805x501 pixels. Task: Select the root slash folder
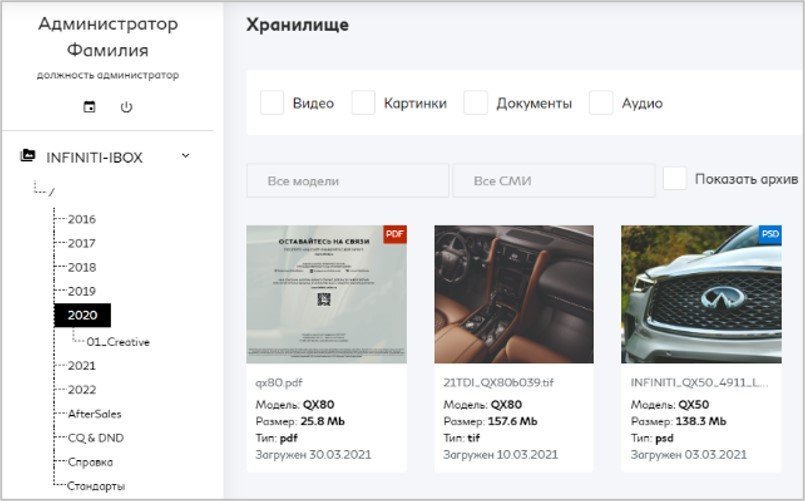(52, 192)
